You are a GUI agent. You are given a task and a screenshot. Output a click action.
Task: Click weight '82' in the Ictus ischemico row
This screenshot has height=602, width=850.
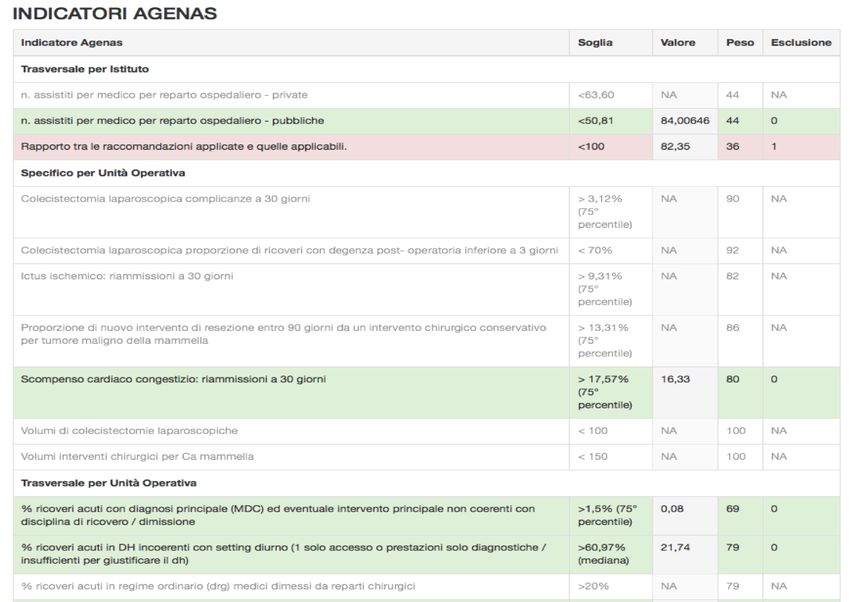pos(732,276)
